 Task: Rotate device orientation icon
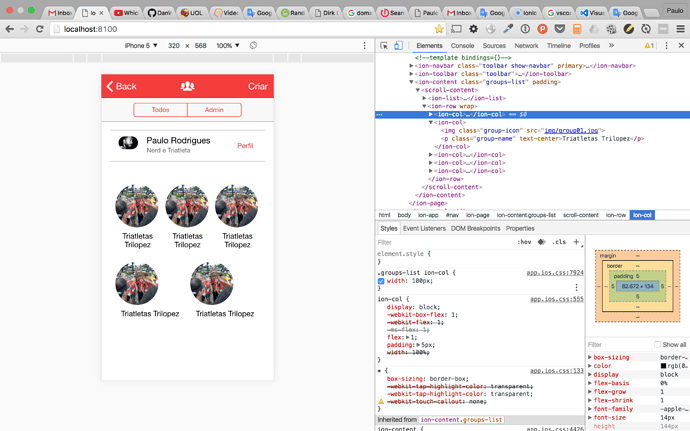coord(253,45)
